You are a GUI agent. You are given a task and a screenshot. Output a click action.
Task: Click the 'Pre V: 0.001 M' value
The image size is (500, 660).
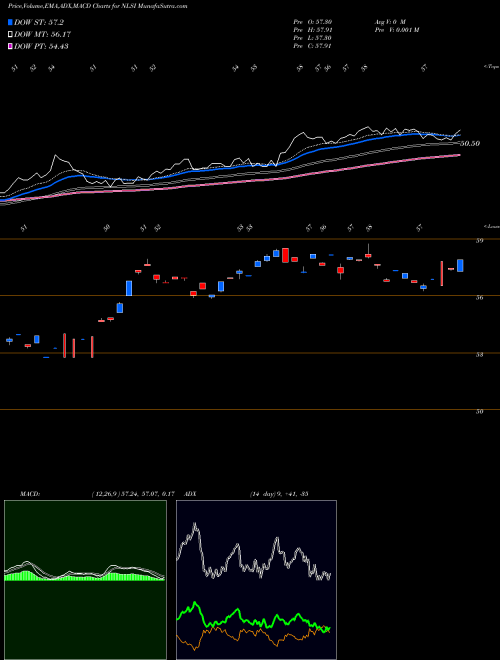(x=396, y=30)
